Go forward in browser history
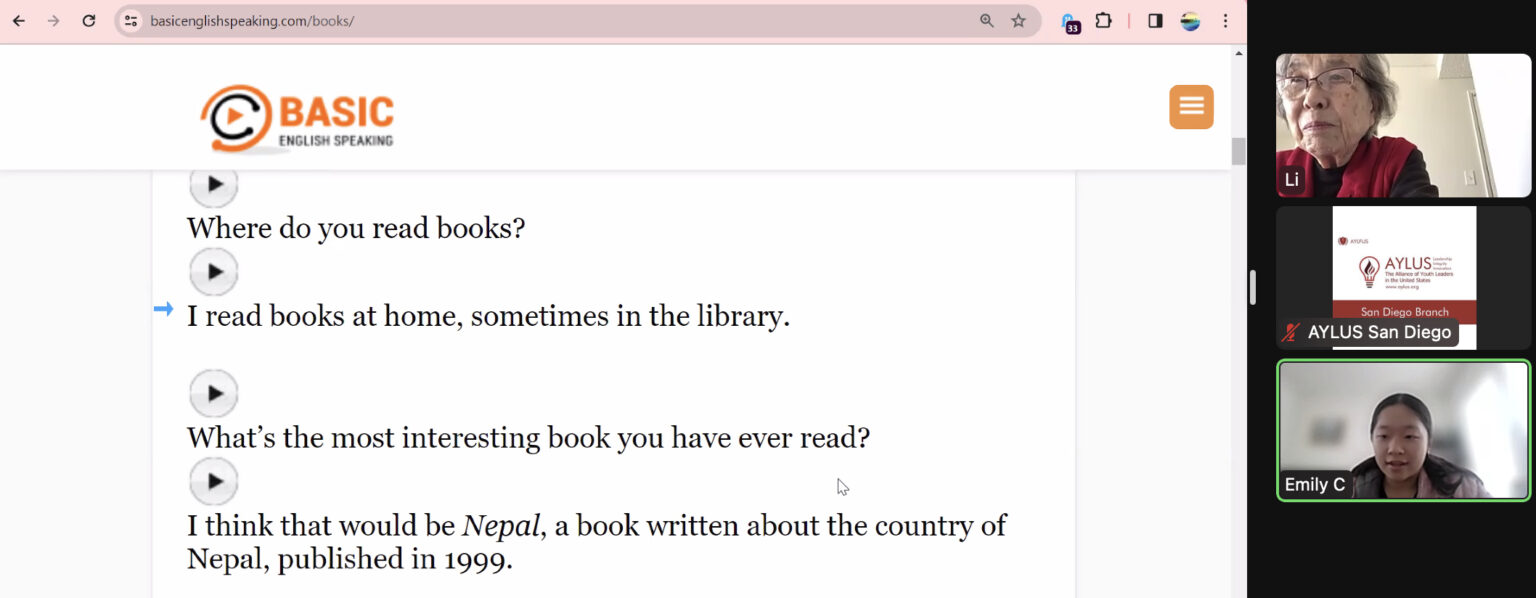This screenshot has width=1536, height=598. (54, 20)
